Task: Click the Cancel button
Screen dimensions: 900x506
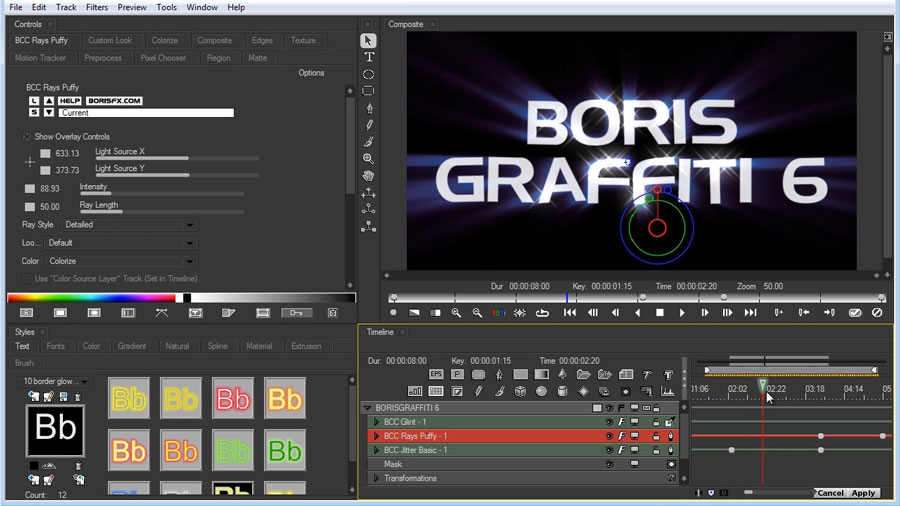Action: tap(830, 493)
